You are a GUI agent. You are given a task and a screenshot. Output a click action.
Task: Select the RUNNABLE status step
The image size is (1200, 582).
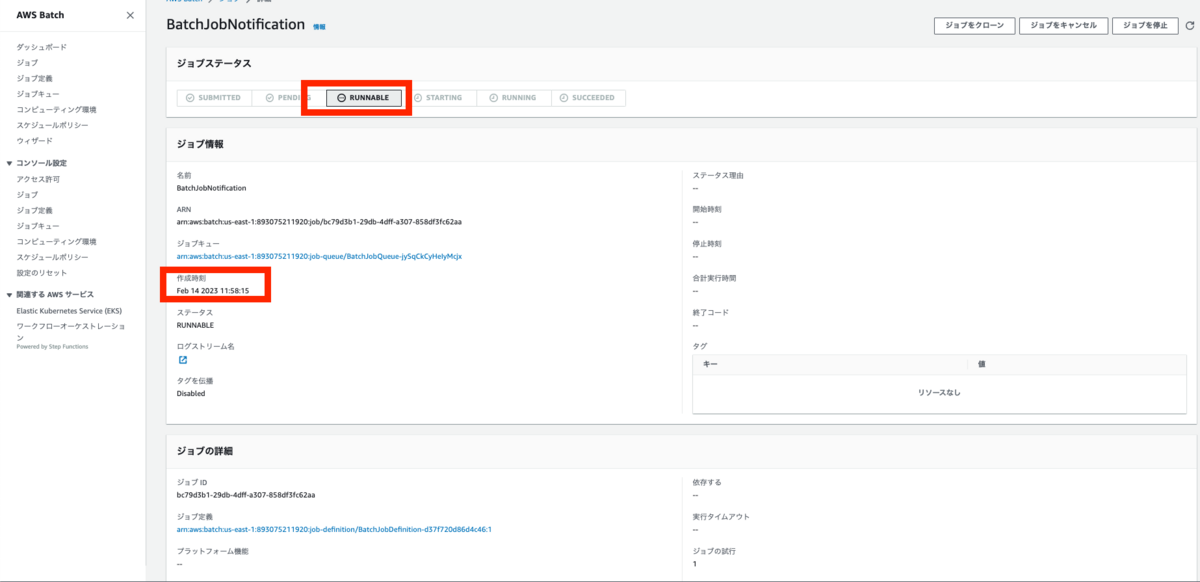[364, 98]
